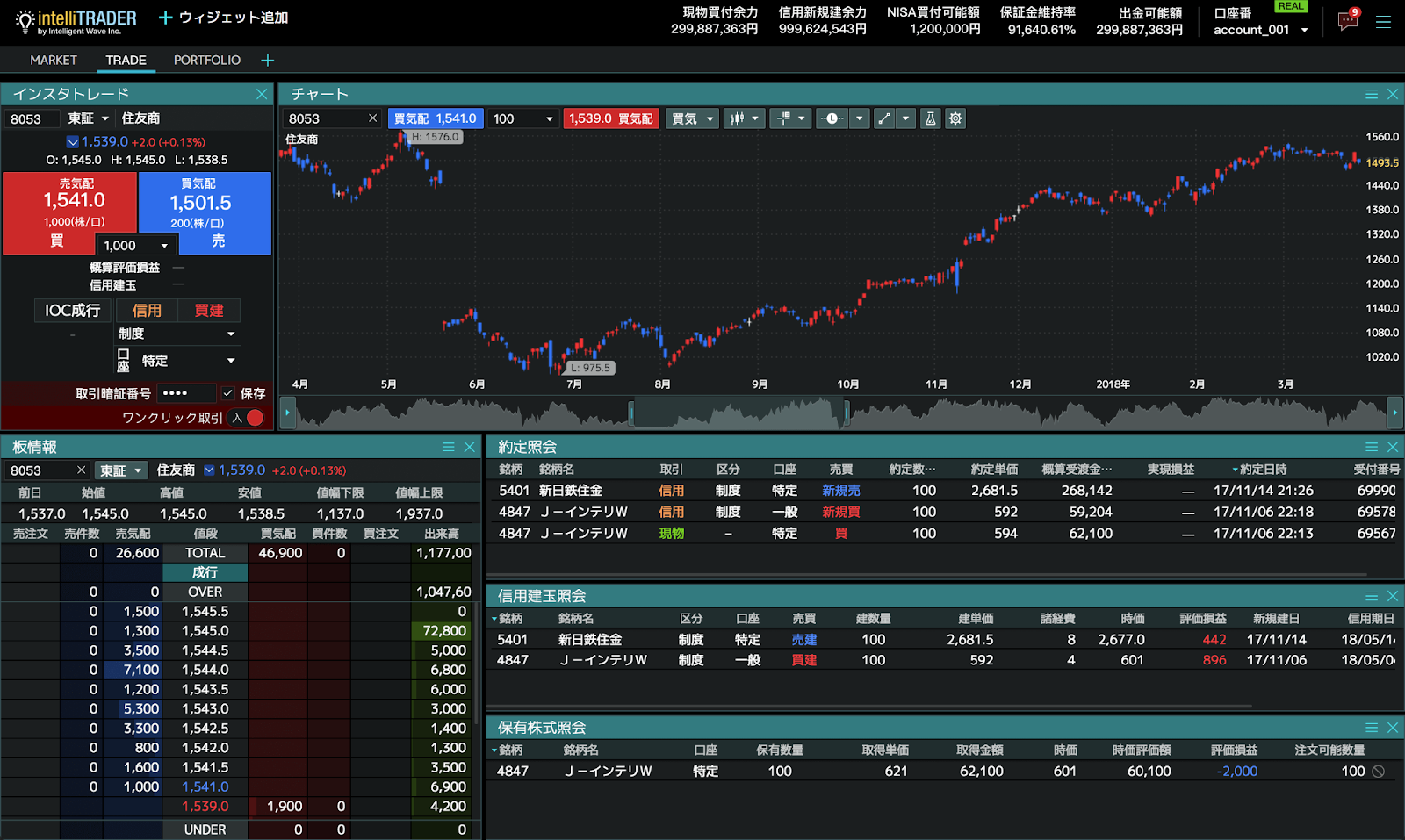The height and width of the screenshot is (840, 1405).
Task: Click the blue 買気配 1,501.5 sell button
Action: [205, 213]
